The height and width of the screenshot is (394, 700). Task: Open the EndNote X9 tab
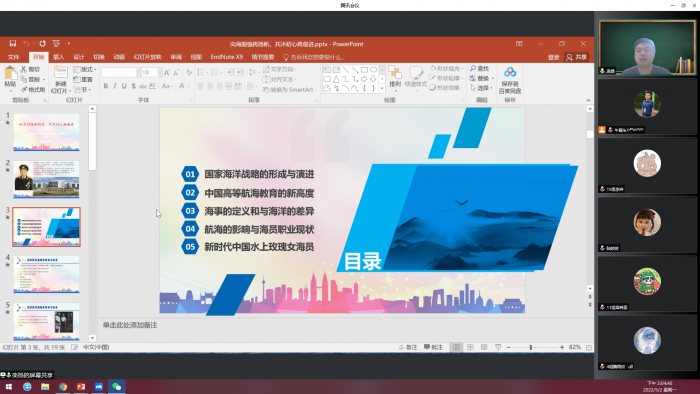coord(227,57)
